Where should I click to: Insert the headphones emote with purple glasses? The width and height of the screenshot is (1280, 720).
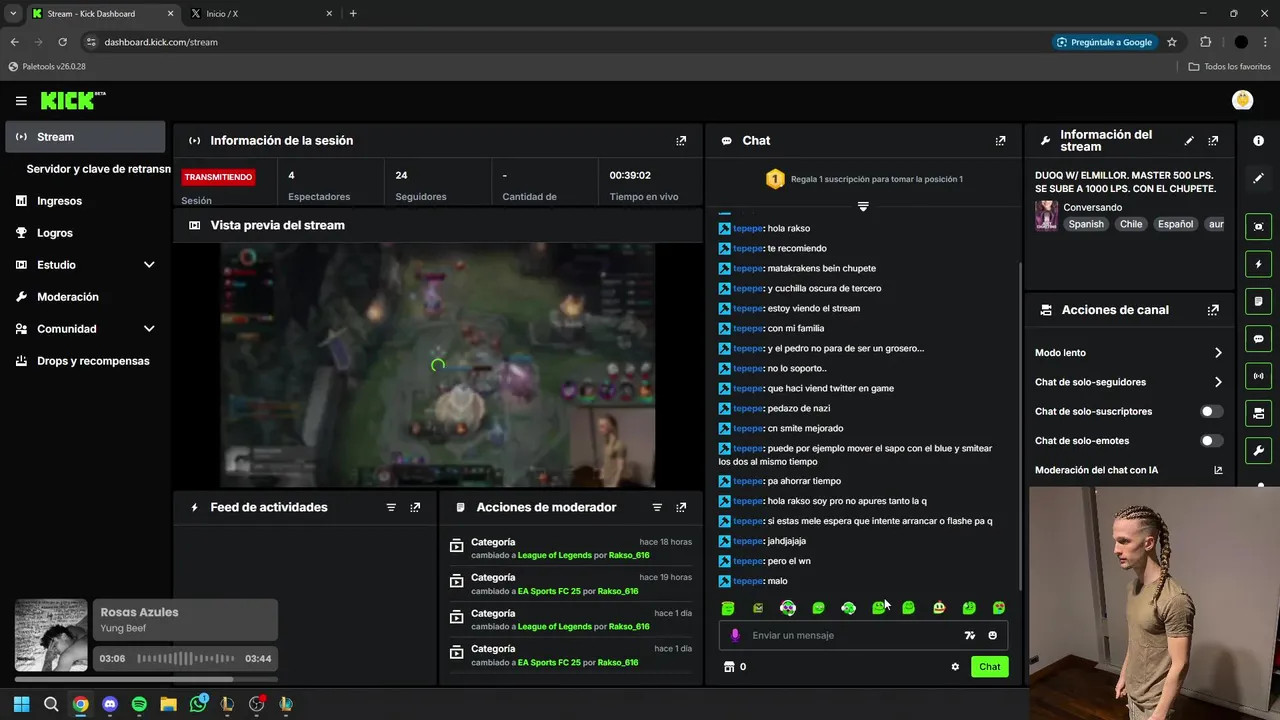(x=788, y=608)
